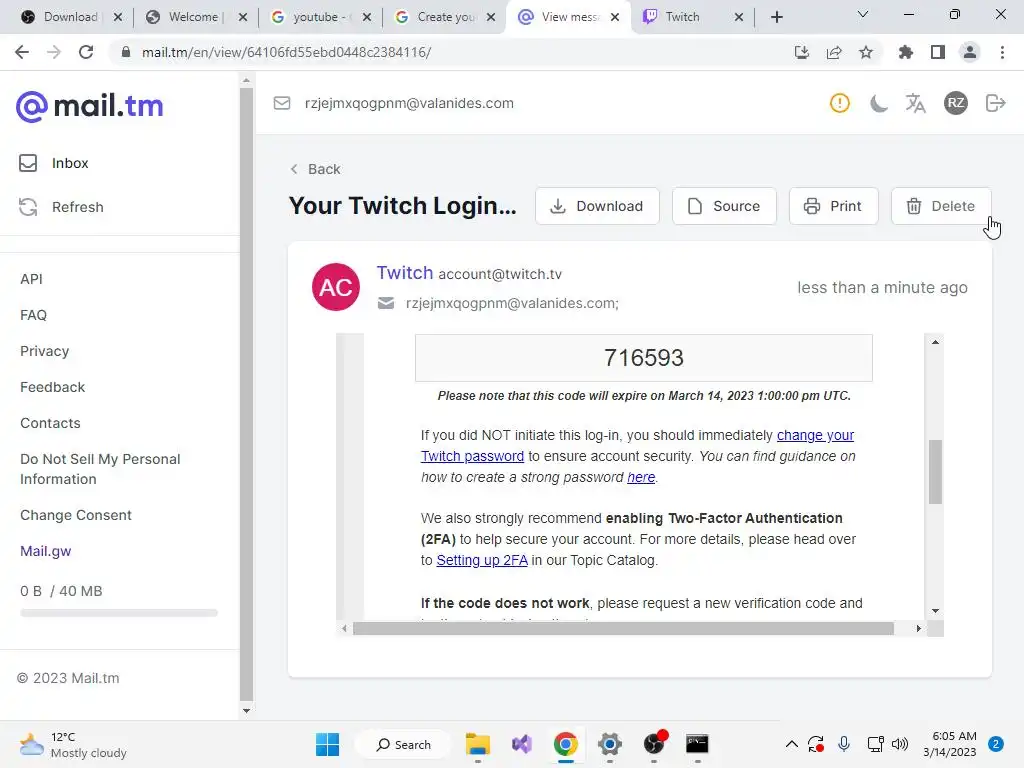Open the API page
Viewport: 1024px width, 768px height.
[x=31, y=279]
